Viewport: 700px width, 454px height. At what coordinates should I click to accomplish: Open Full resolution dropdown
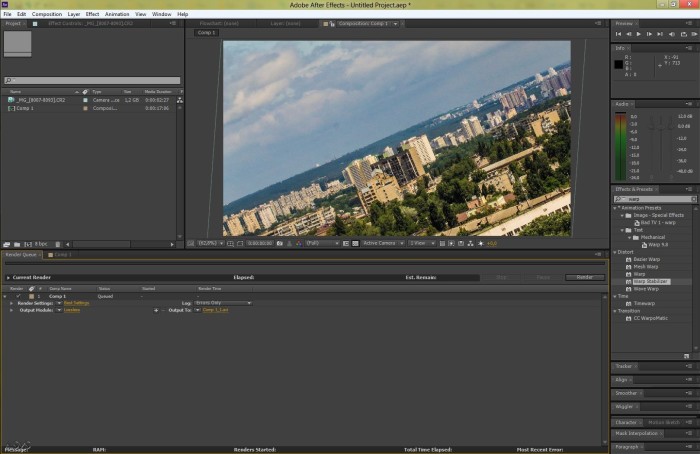pyautogui.click(x=322, y=243)
